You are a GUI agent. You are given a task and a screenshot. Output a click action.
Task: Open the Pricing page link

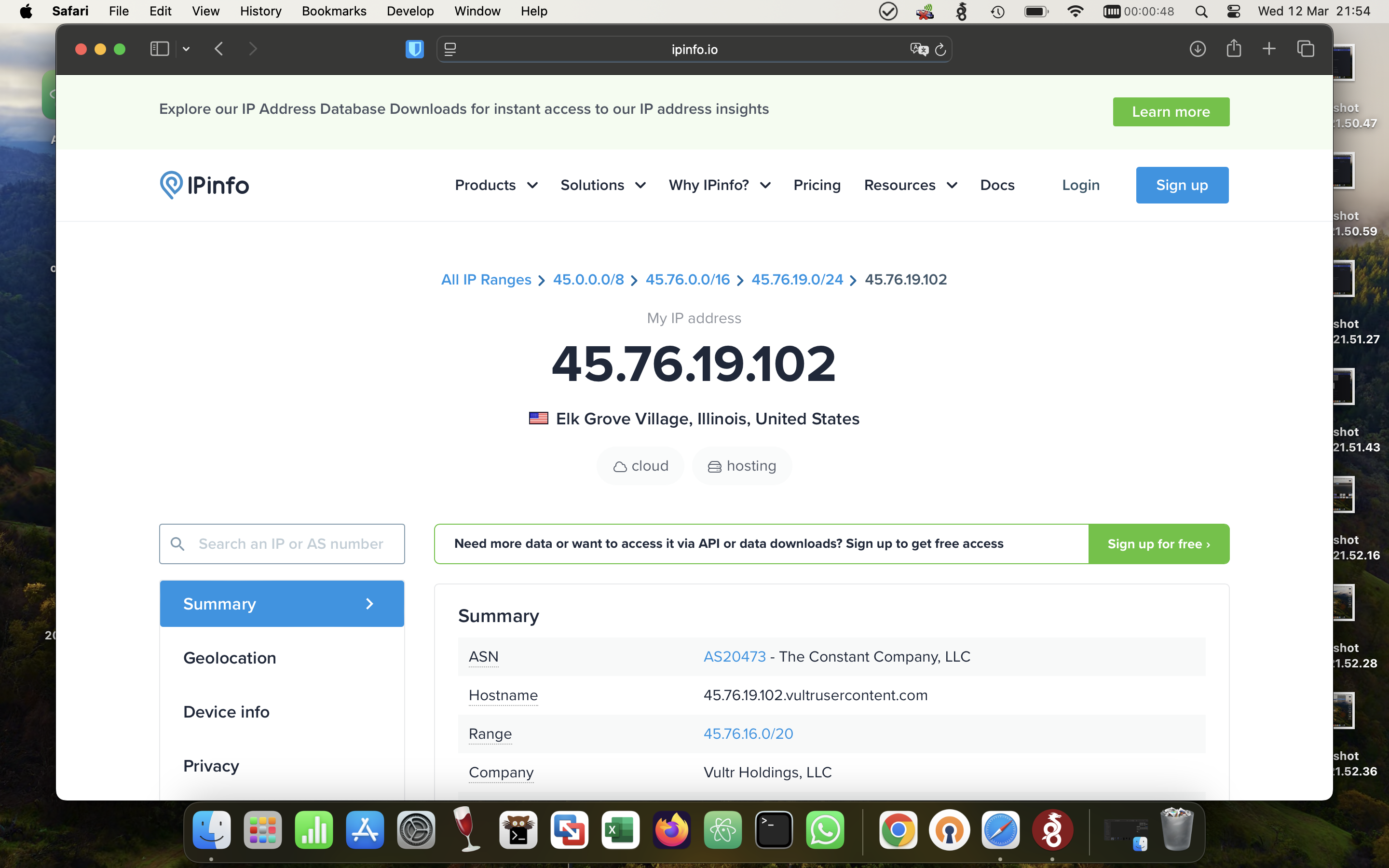[x=817, y=185]
